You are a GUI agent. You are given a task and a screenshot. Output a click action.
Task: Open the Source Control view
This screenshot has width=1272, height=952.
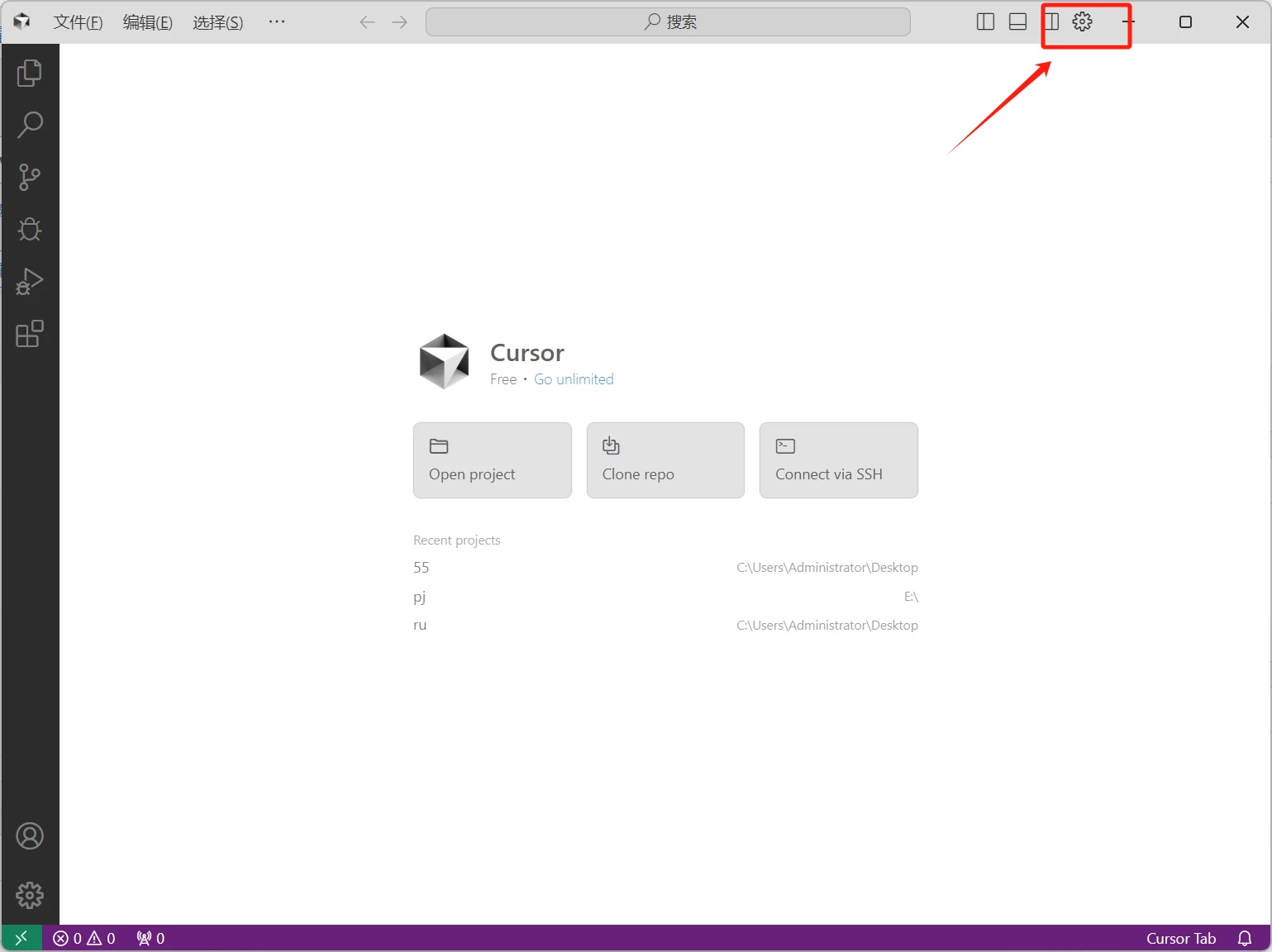[30, 177]
